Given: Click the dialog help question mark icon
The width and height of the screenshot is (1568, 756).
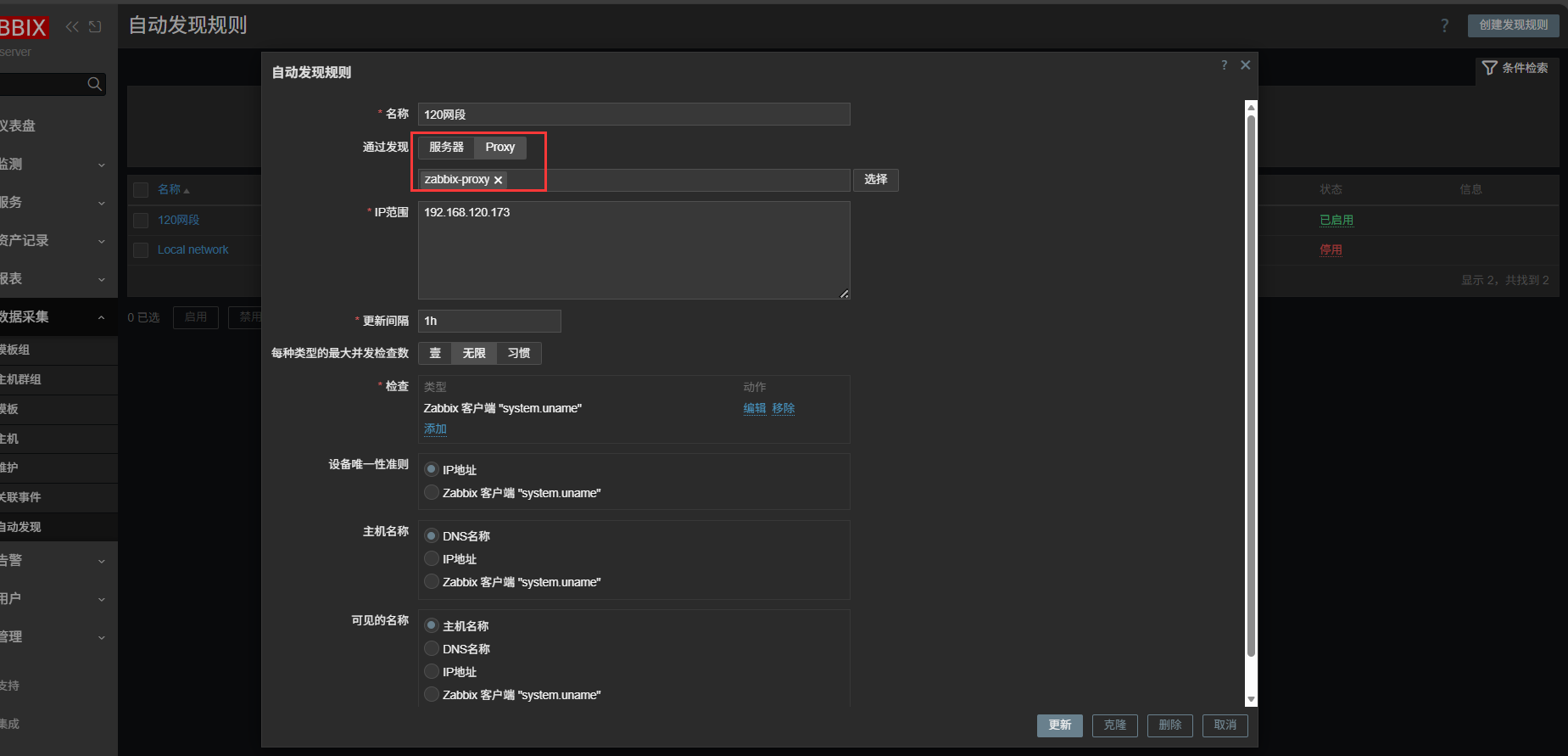Looking at the screenshot, I should click(1224, 65).
